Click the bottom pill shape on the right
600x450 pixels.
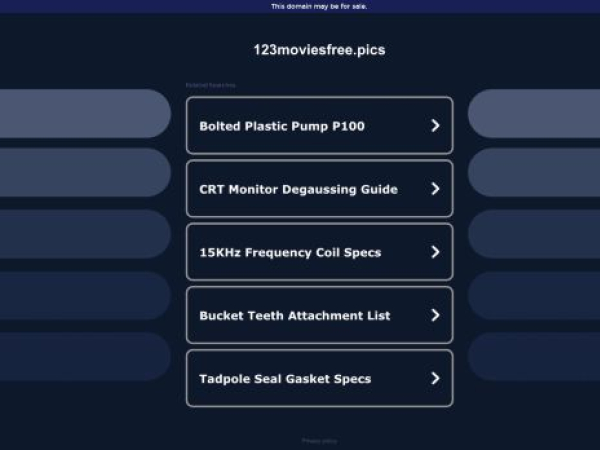pyautogui.click(x=534, y=357)
